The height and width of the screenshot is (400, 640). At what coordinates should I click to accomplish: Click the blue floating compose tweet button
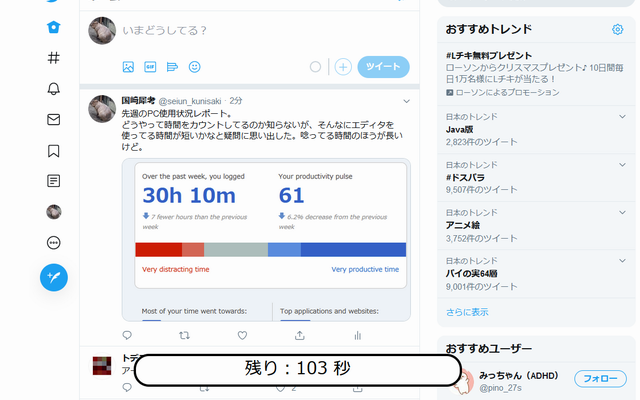click(53, 278)
